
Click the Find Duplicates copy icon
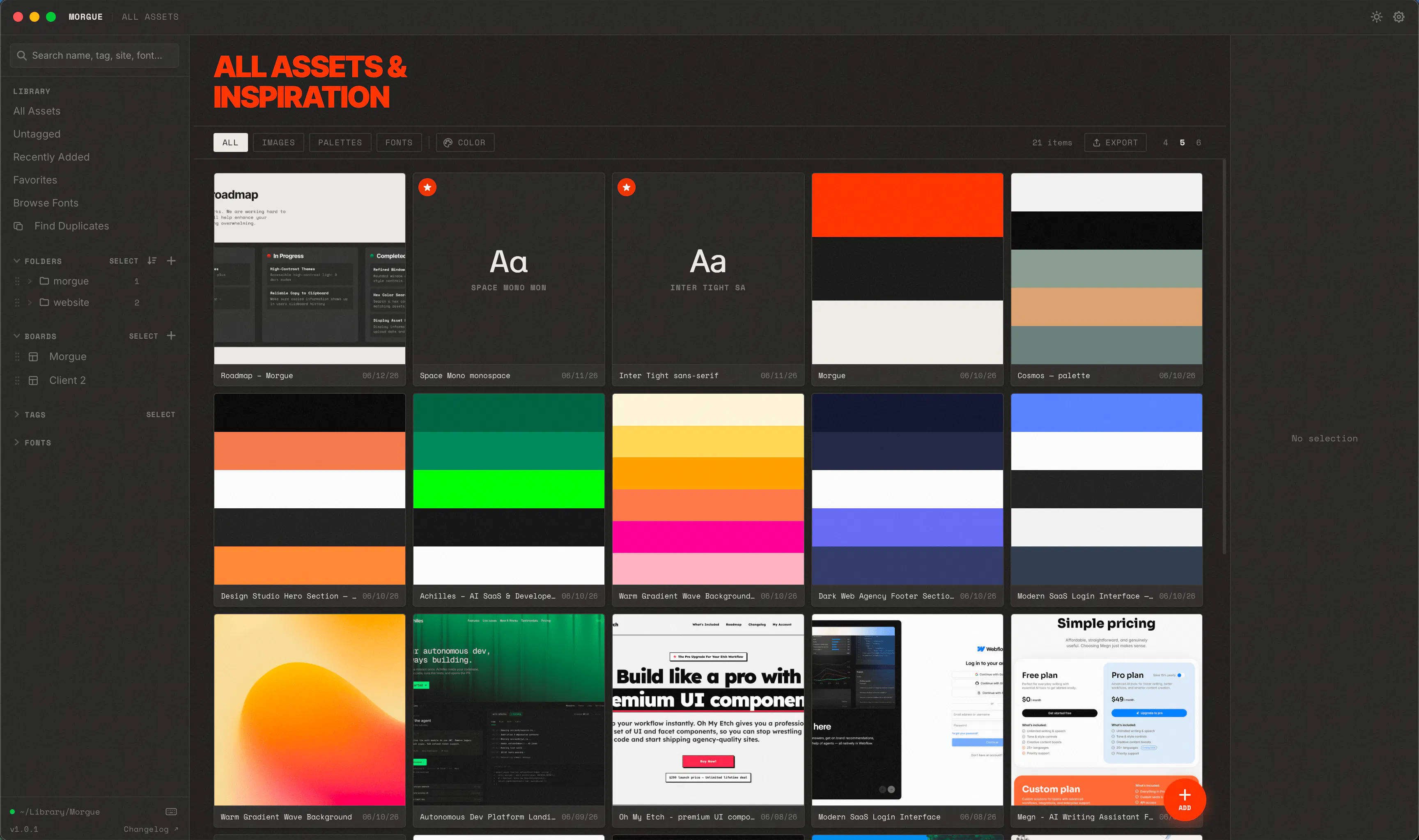18,226
